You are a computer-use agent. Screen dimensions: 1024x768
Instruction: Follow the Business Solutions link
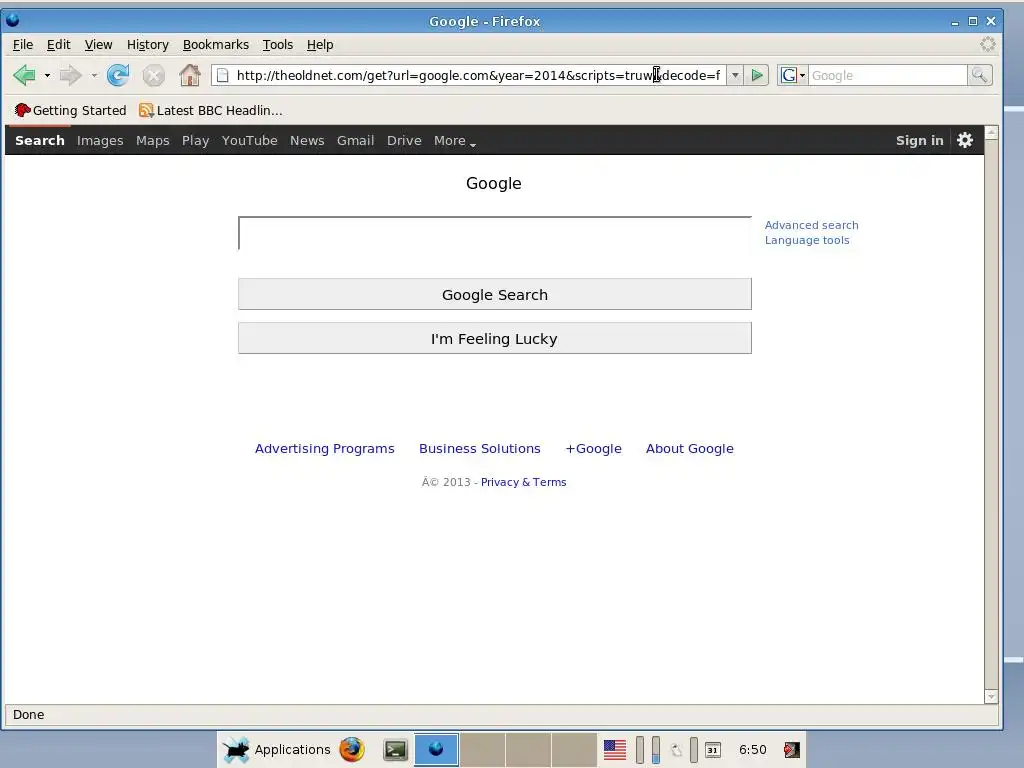(479, 449)
